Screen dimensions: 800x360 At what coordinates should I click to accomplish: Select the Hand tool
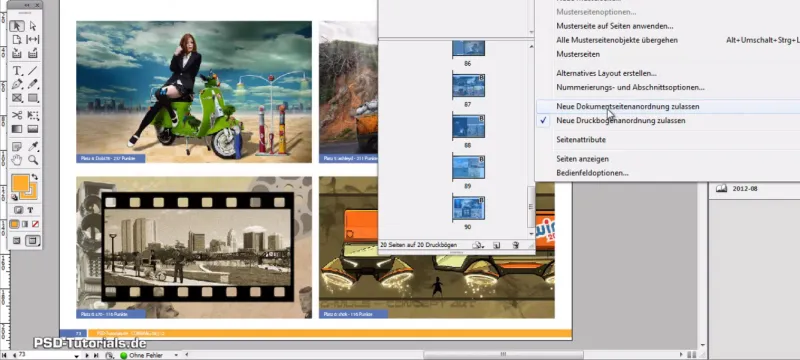[x=17, y=160]
